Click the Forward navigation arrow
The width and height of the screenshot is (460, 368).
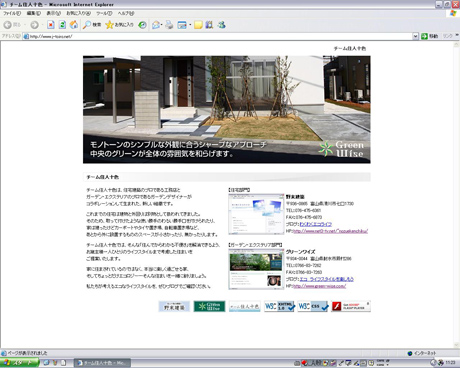[x=34, y=25]
